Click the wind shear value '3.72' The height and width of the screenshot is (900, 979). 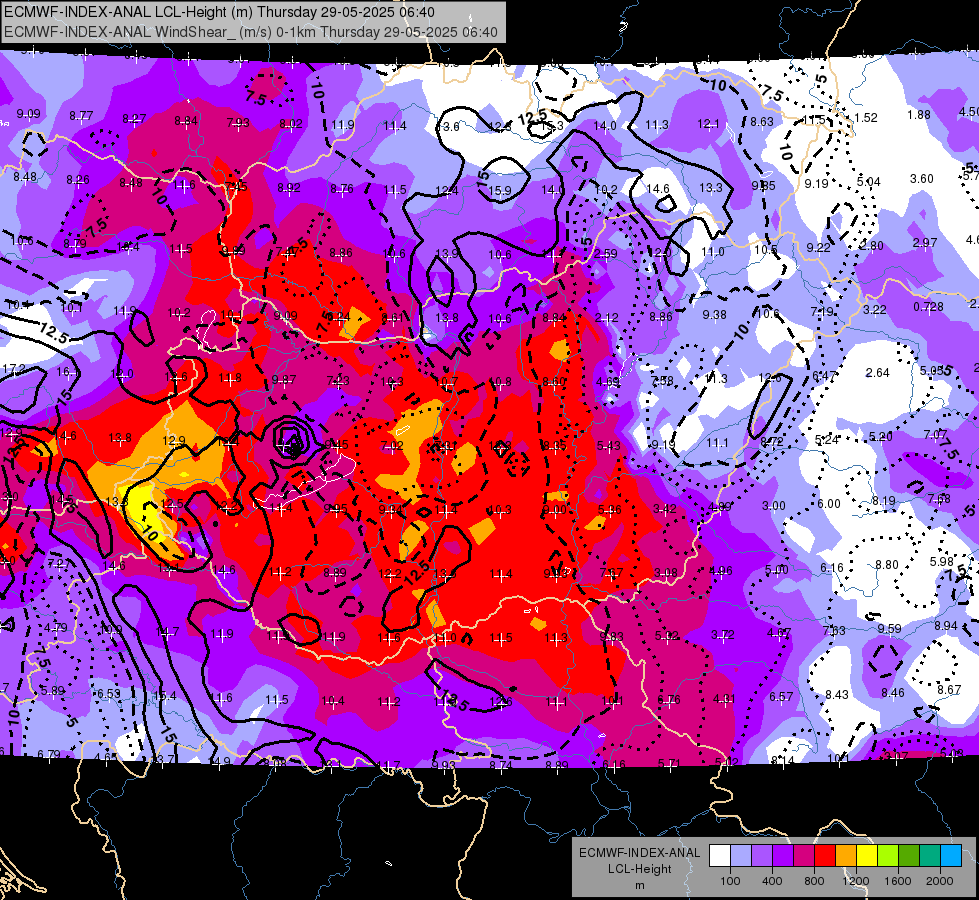point(722,635)
